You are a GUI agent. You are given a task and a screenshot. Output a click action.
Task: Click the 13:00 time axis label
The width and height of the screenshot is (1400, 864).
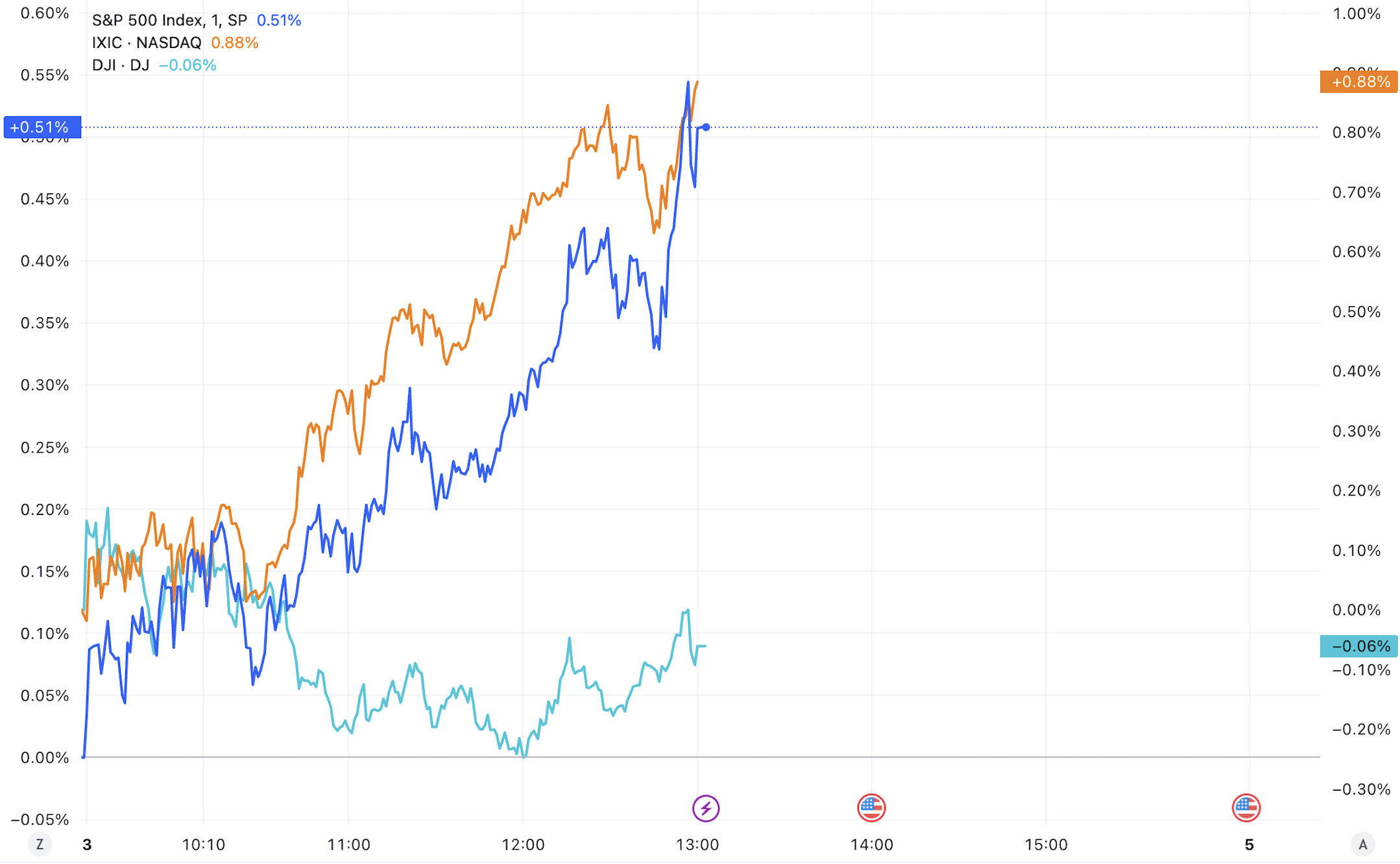point(697,845)
